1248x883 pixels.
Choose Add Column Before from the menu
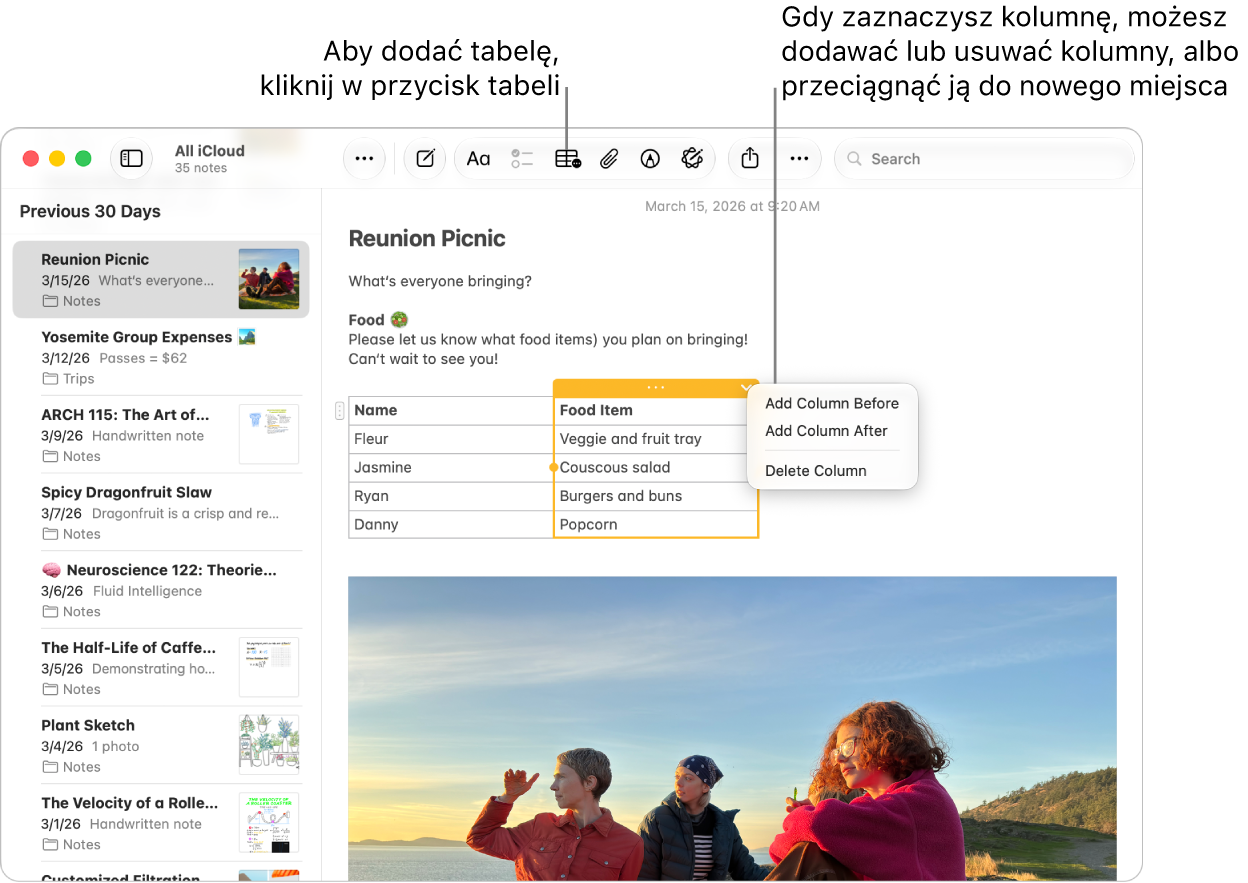[832, 403]
